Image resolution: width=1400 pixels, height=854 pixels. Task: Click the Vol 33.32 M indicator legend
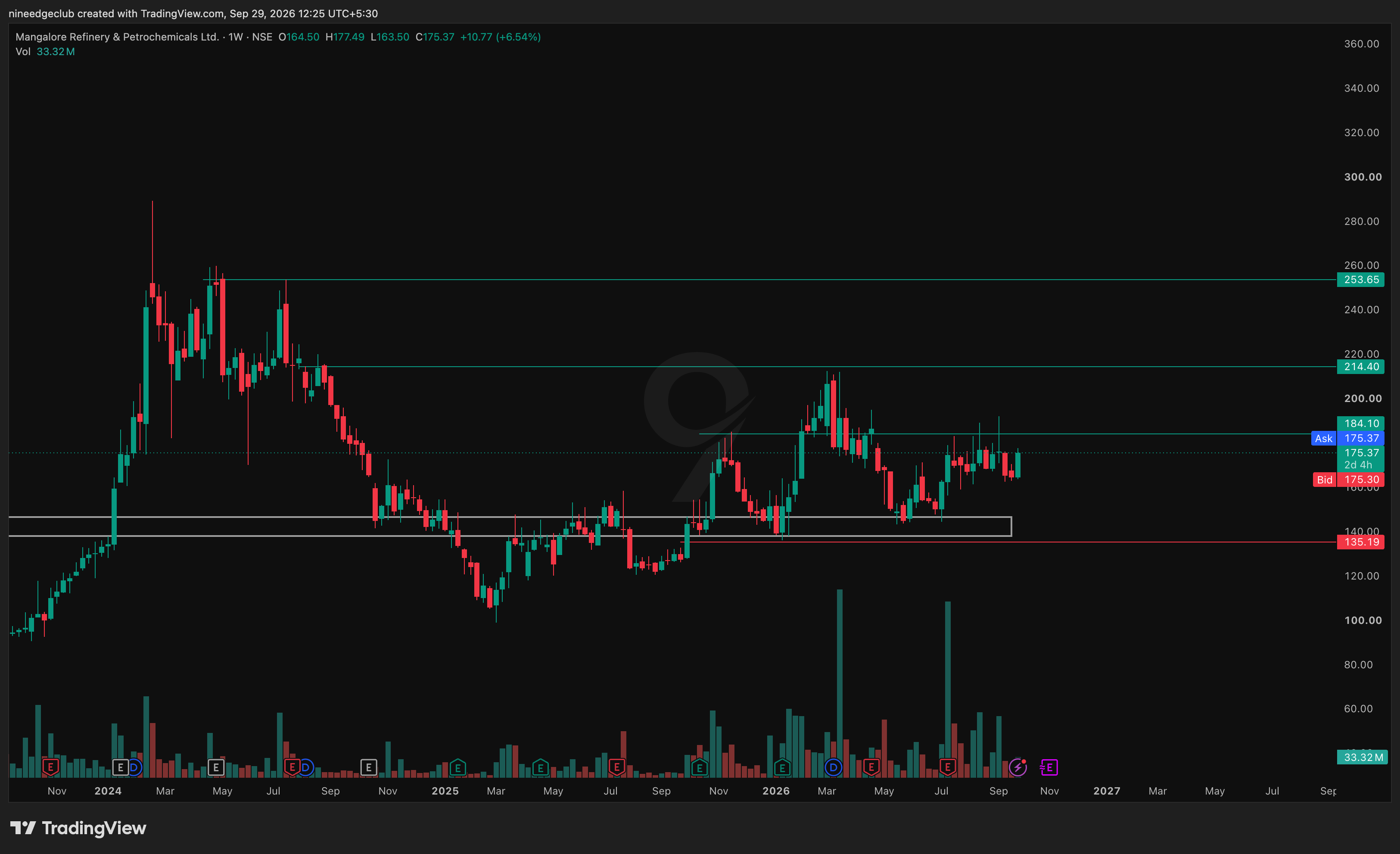click(x=46, y=52)
